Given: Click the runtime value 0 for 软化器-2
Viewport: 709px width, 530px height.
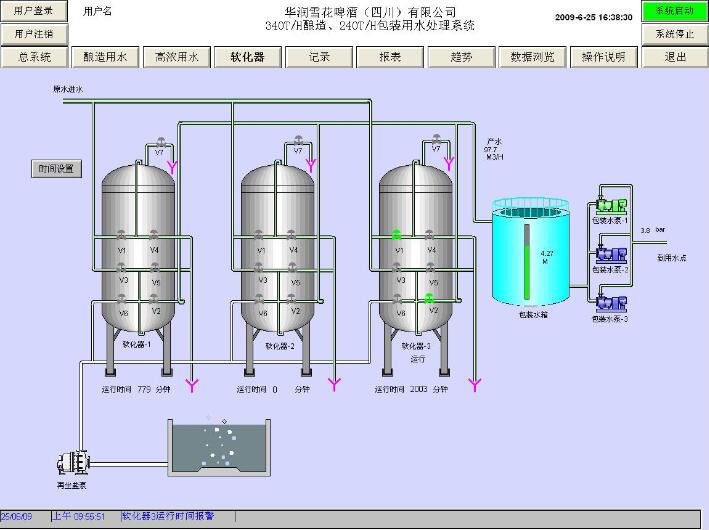Looking at the screenshot, I should 275,389.
